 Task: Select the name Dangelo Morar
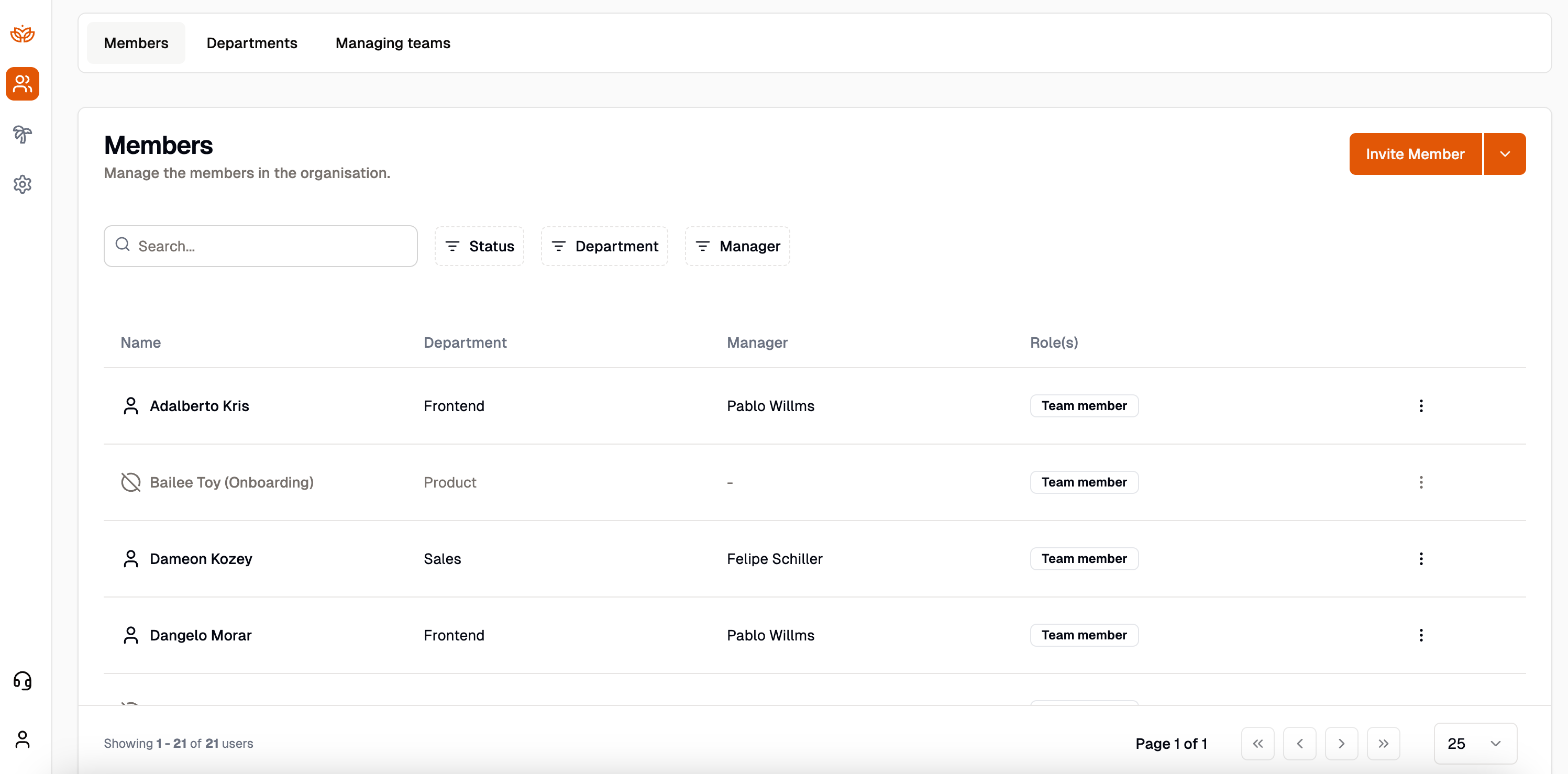200,635
